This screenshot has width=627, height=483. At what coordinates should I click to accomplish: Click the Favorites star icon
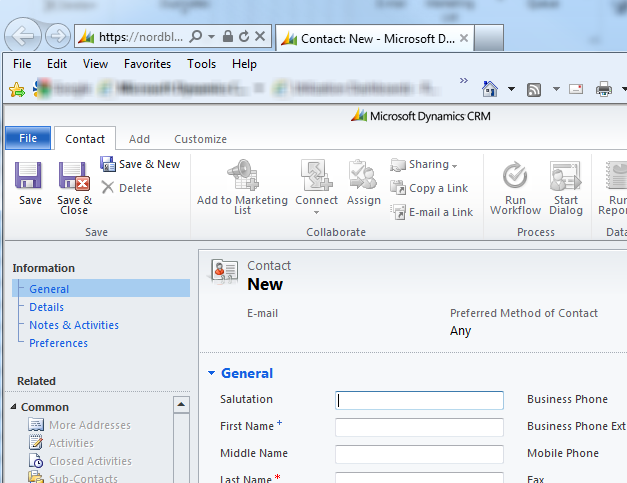pos(17,89)
